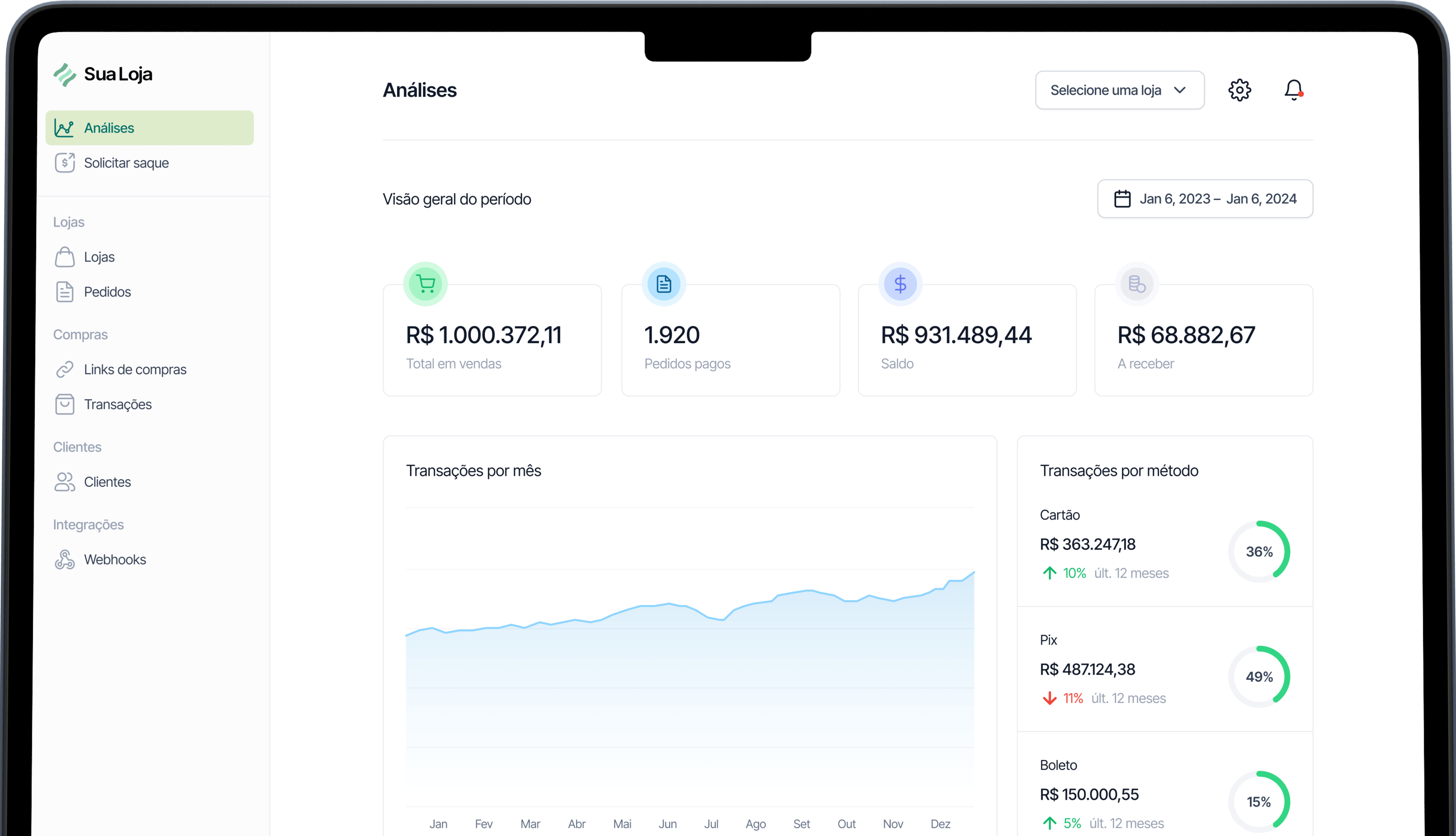Screen dimensions: 1456x836
Task: Click the Boleto amount R$ 150.000,55
Action: (1089, 795)
